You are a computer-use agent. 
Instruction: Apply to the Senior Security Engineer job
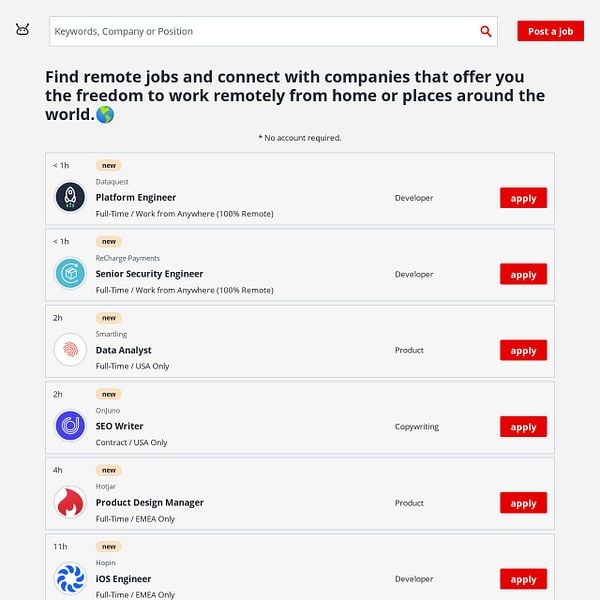(523, 274)
